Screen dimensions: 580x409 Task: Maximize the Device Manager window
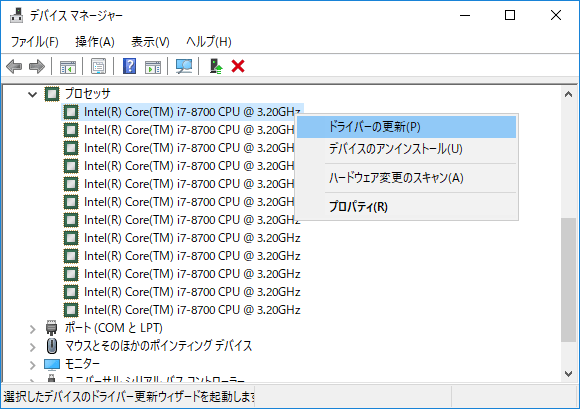(510, 15)
